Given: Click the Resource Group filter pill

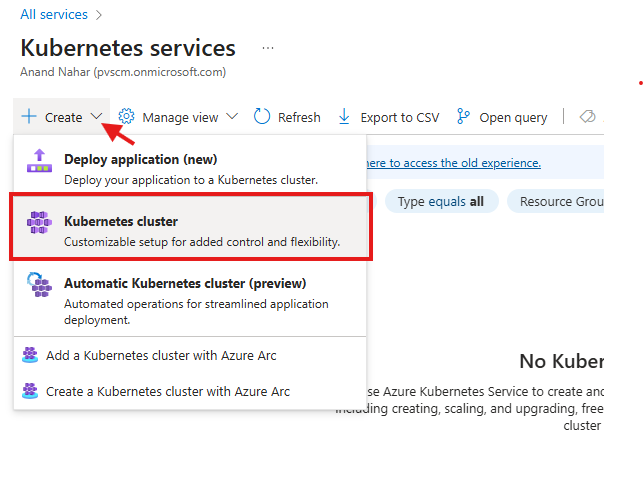Looking at the screenshot, I should (556, 201).
